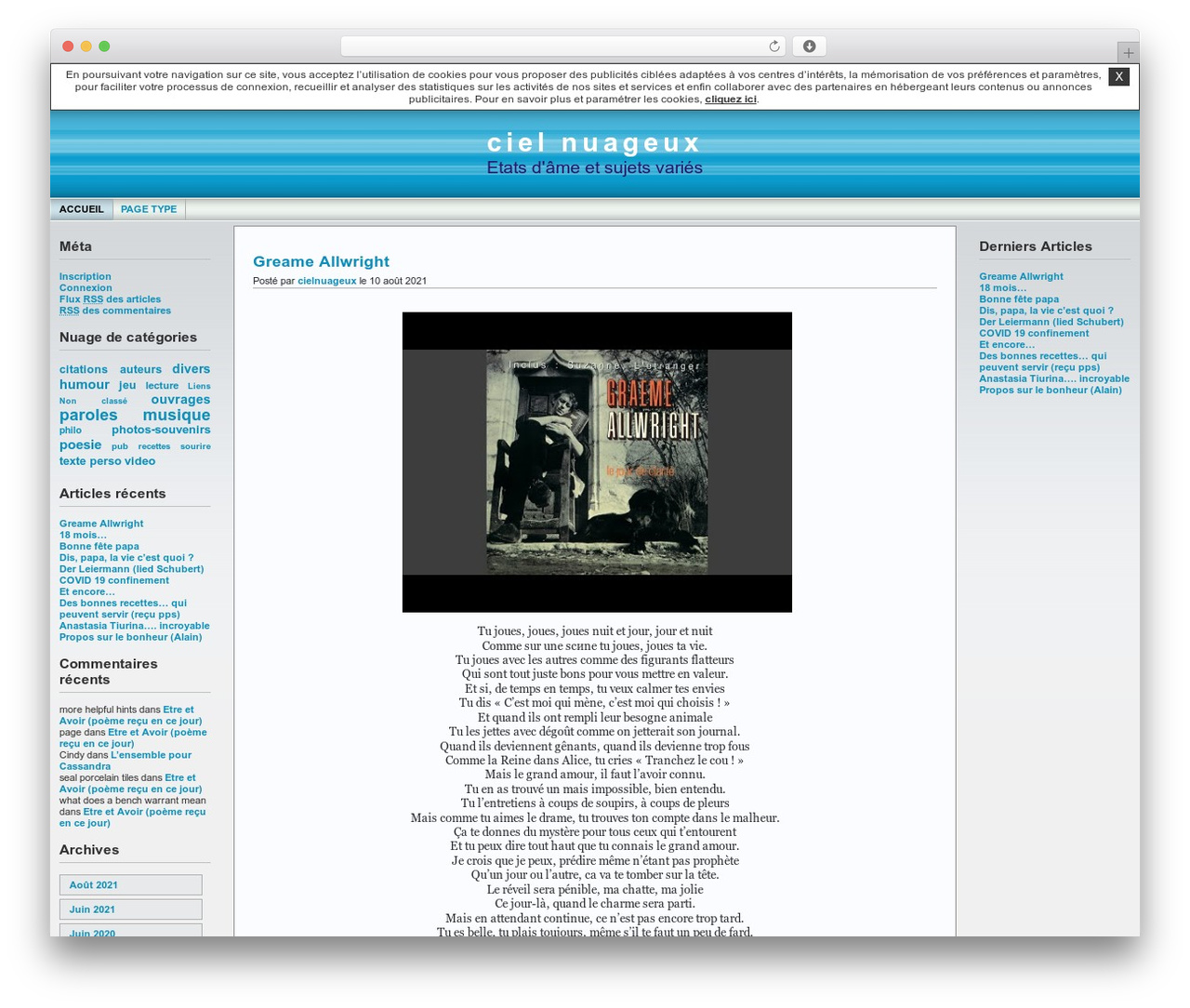Select the 'ouvrages' category tag
This screenshot has height=1008, width=1190.
(x=180, y=400)
